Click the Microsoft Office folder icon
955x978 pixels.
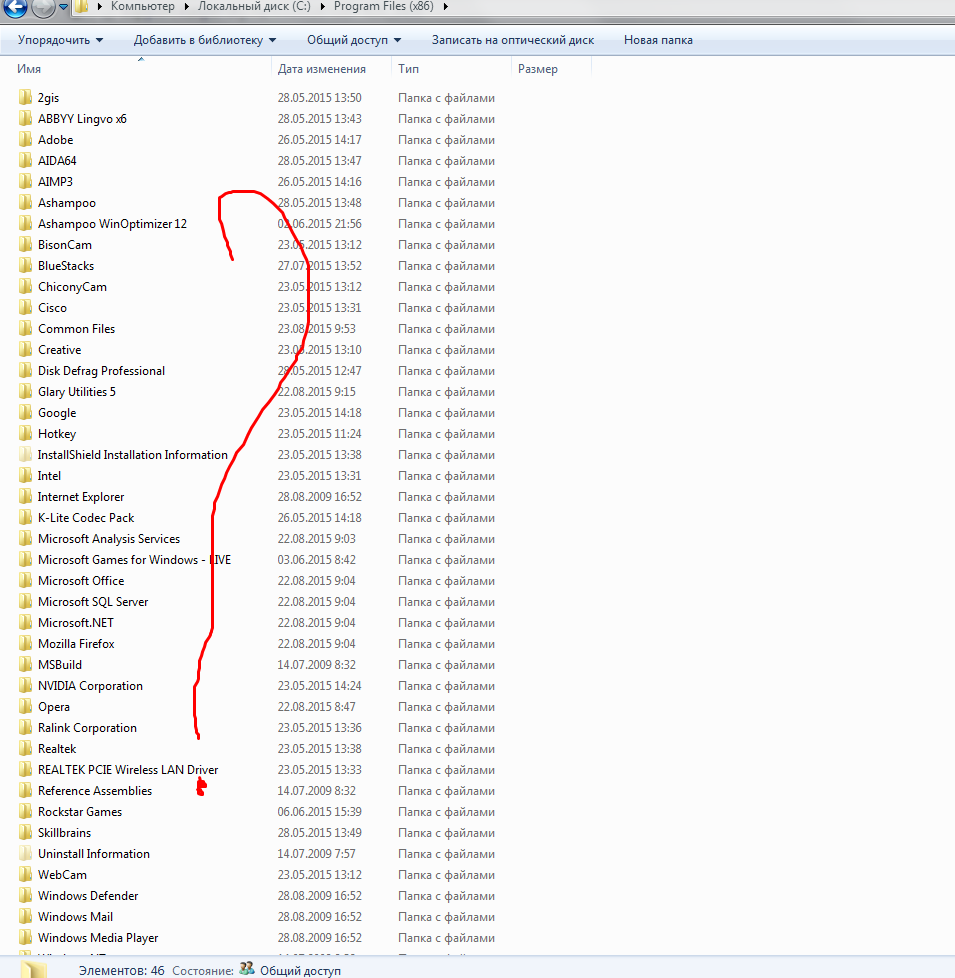coord(25,581)
